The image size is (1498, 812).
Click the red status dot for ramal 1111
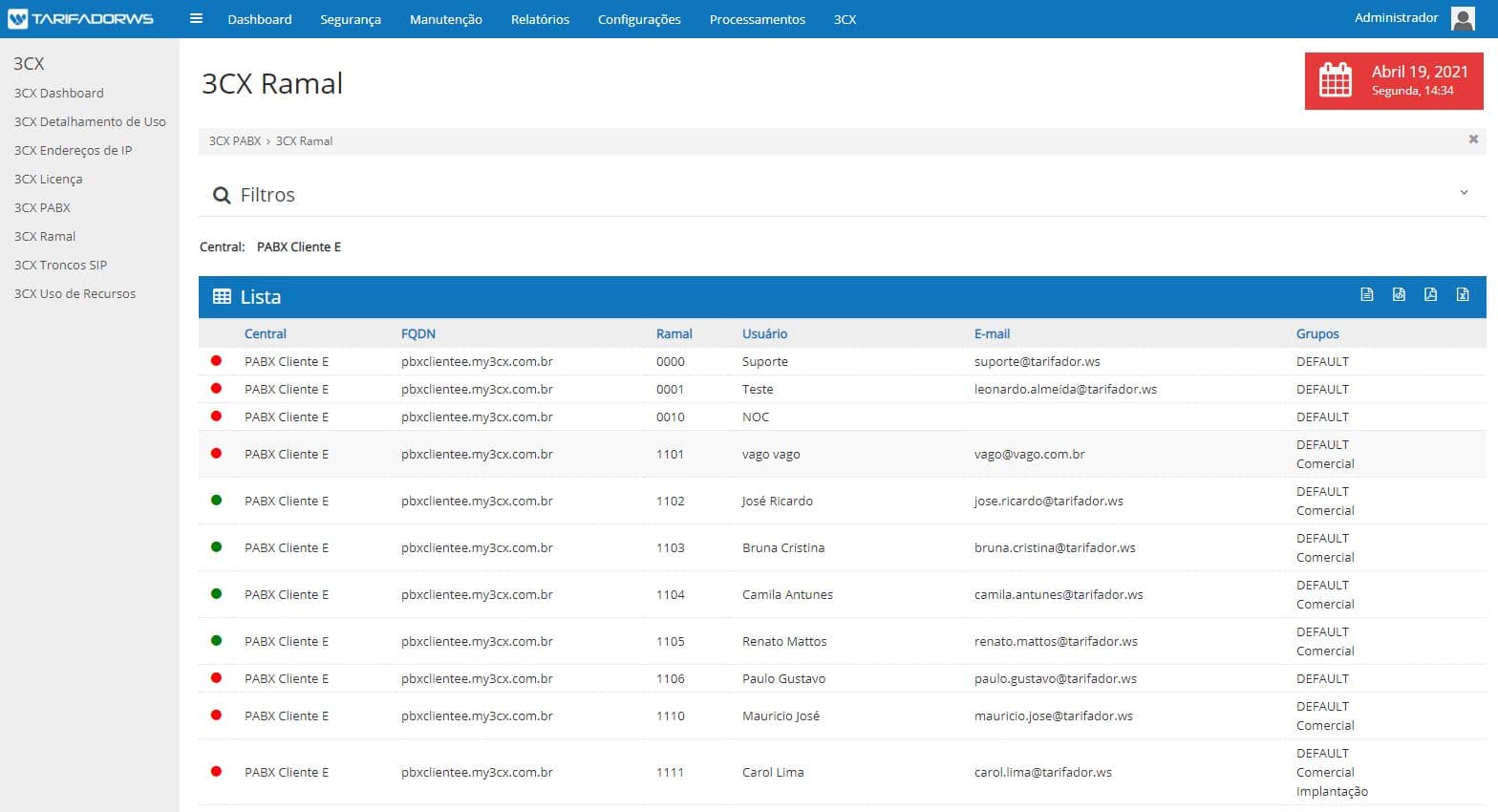[216, 771]
